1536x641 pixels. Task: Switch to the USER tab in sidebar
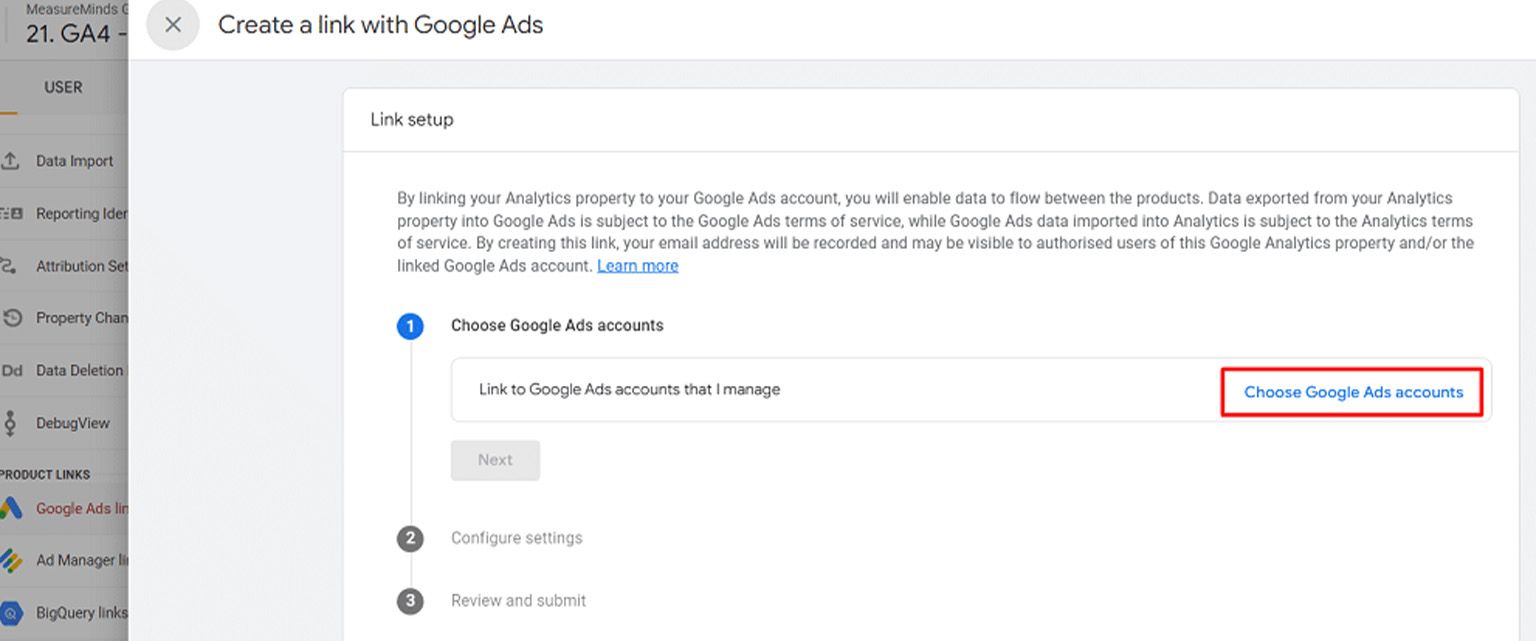tap(63, 87)
